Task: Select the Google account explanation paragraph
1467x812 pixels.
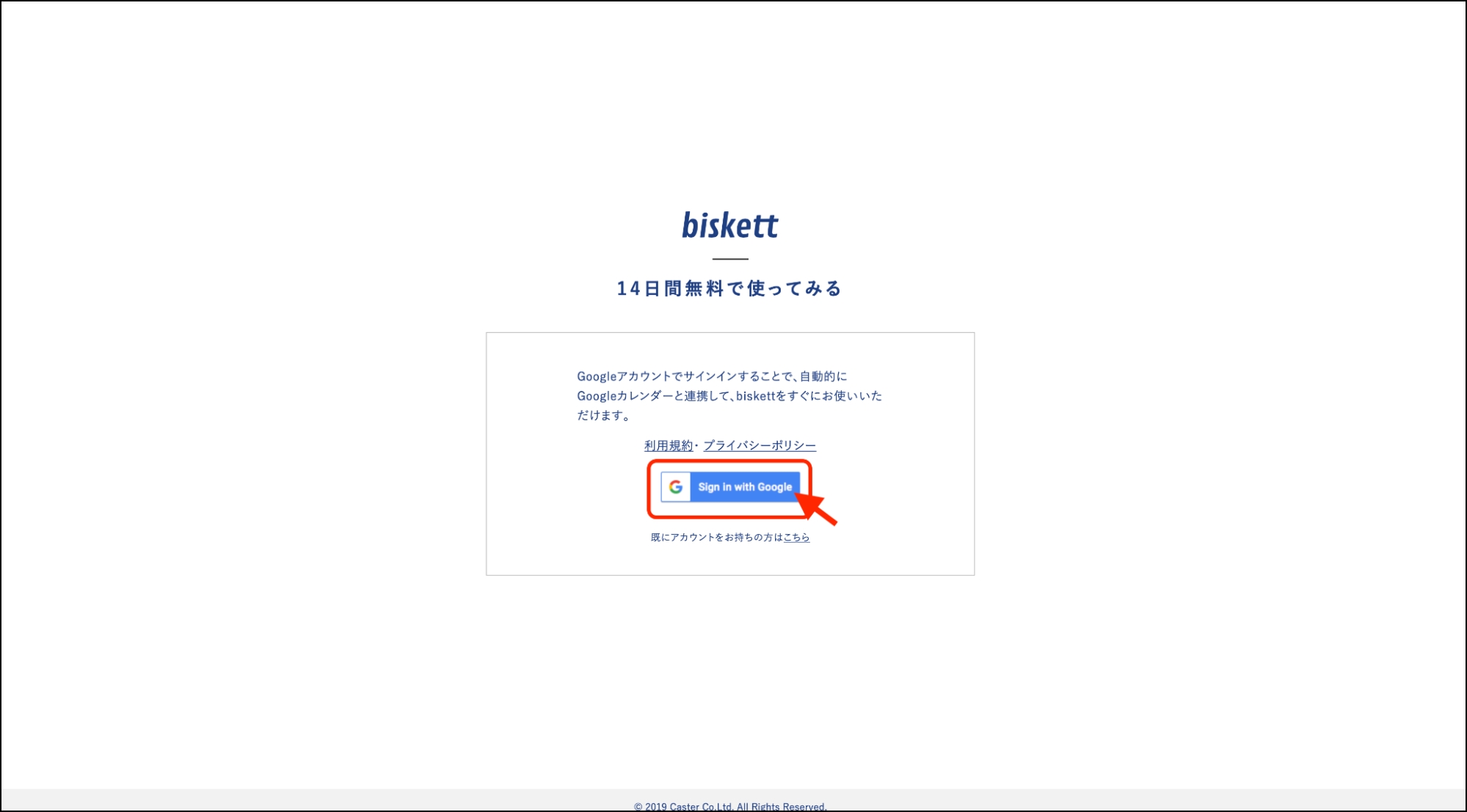Action: click(730, 395)
